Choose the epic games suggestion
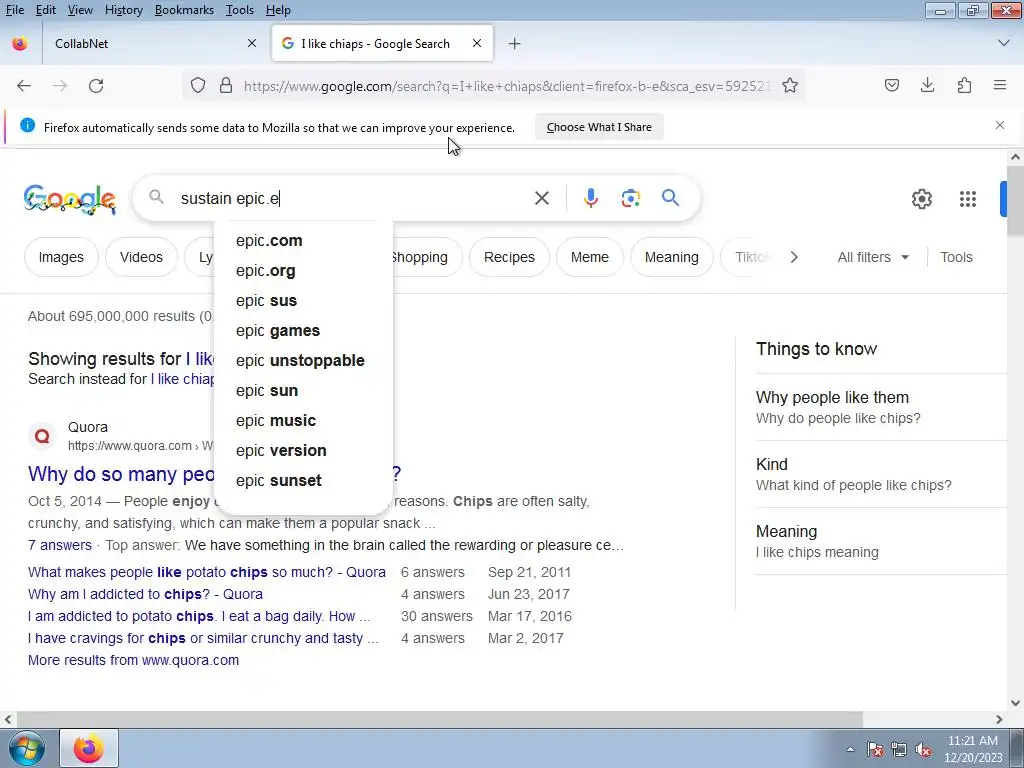1024x768 pixels. (x=304, y=330)
